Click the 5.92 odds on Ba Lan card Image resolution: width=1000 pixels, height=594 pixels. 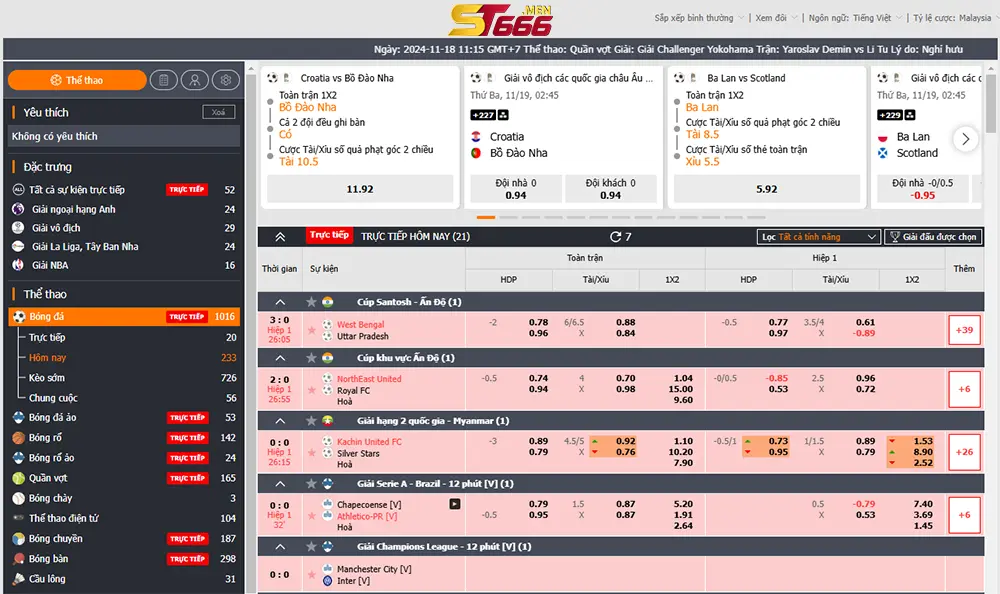767,189
